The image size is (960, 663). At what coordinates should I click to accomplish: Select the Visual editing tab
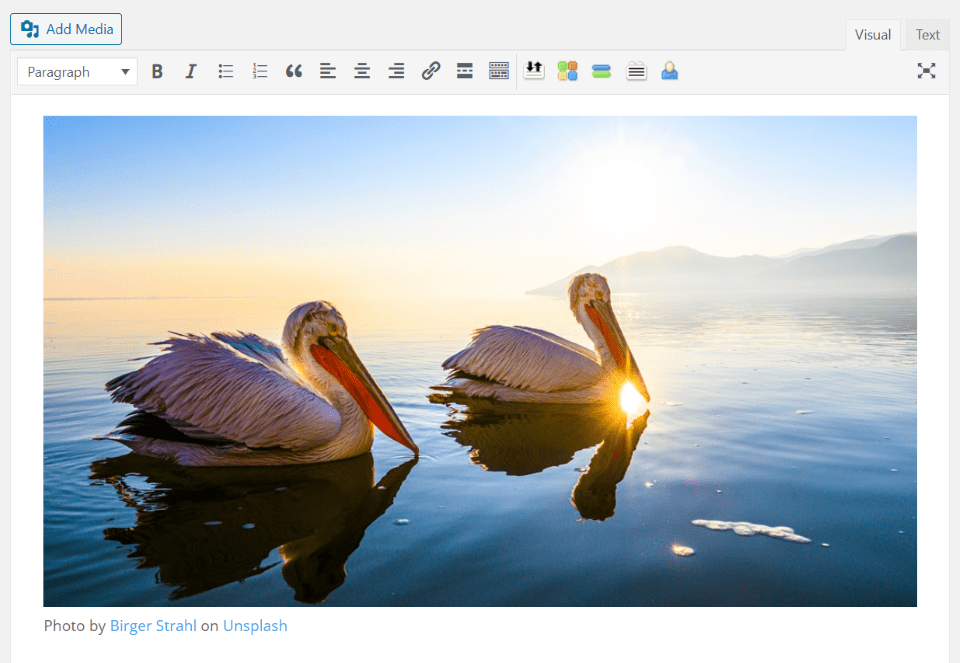(x=873, y=34)
